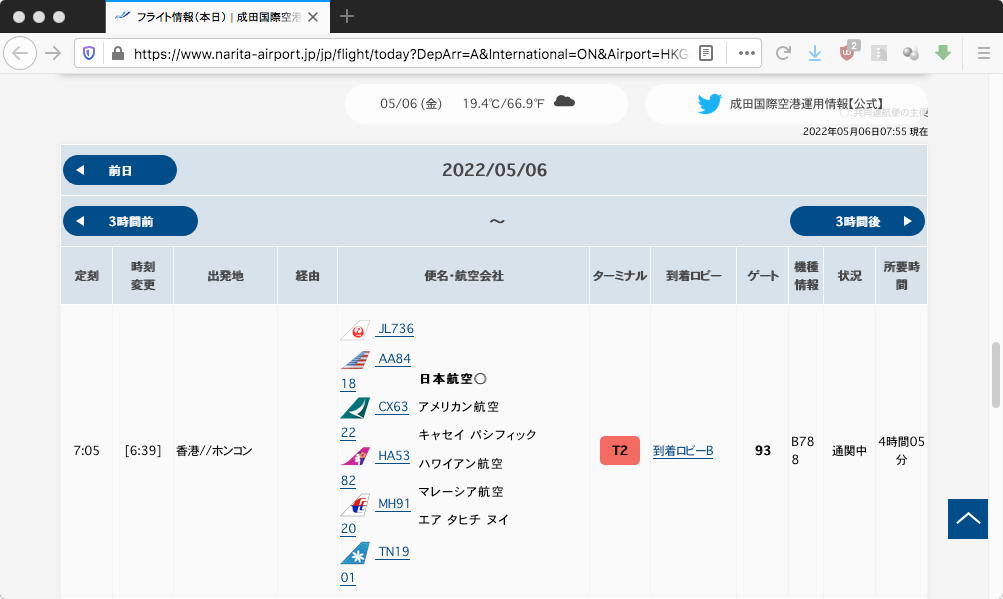1003x599 pixels.
Task: Open page actions three-dot menu
Action: (746, 53)
